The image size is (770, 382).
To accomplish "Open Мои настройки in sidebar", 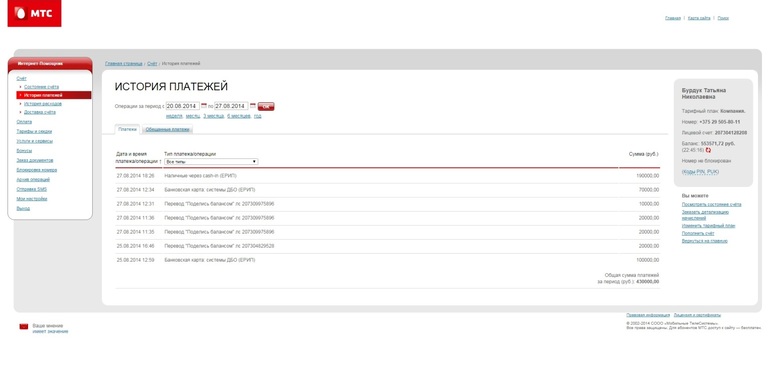I will point(31,199).
